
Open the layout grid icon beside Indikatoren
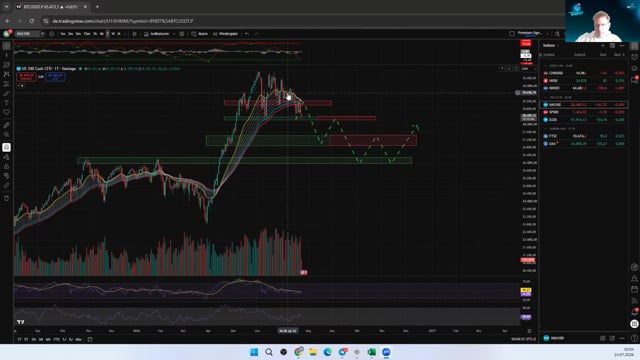click(x=182, y=34)
